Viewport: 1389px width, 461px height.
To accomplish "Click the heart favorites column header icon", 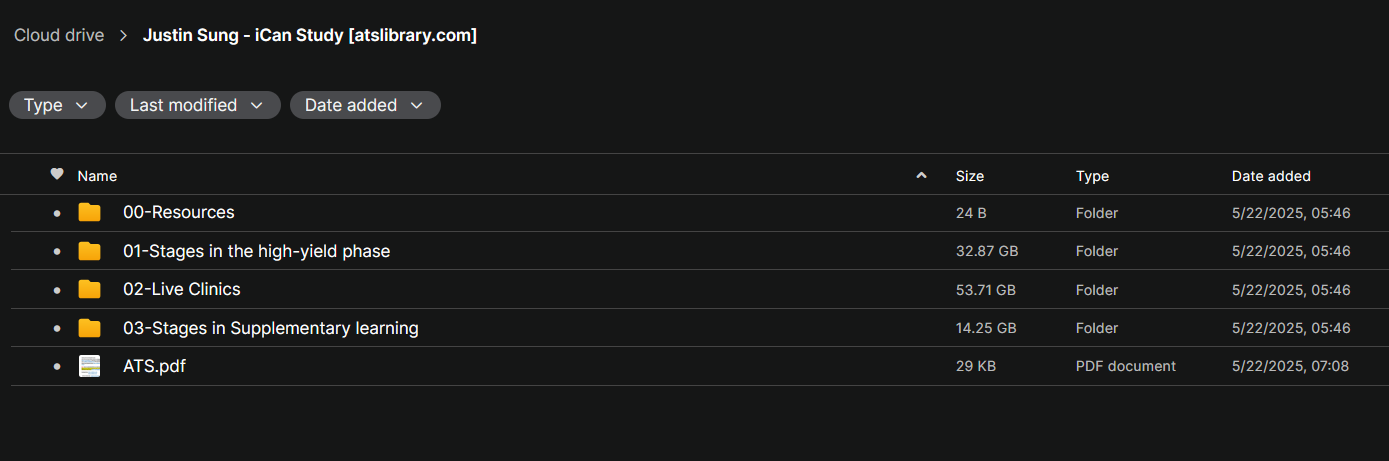I will (x=57, y=175).
